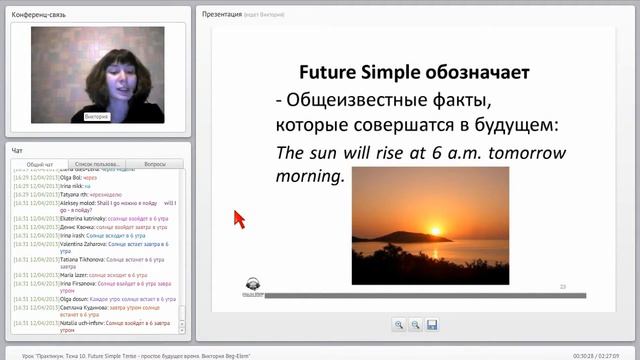Select Olga dosun's chat message
Viewport: 640px width, 360px height.
click(95, 299)
